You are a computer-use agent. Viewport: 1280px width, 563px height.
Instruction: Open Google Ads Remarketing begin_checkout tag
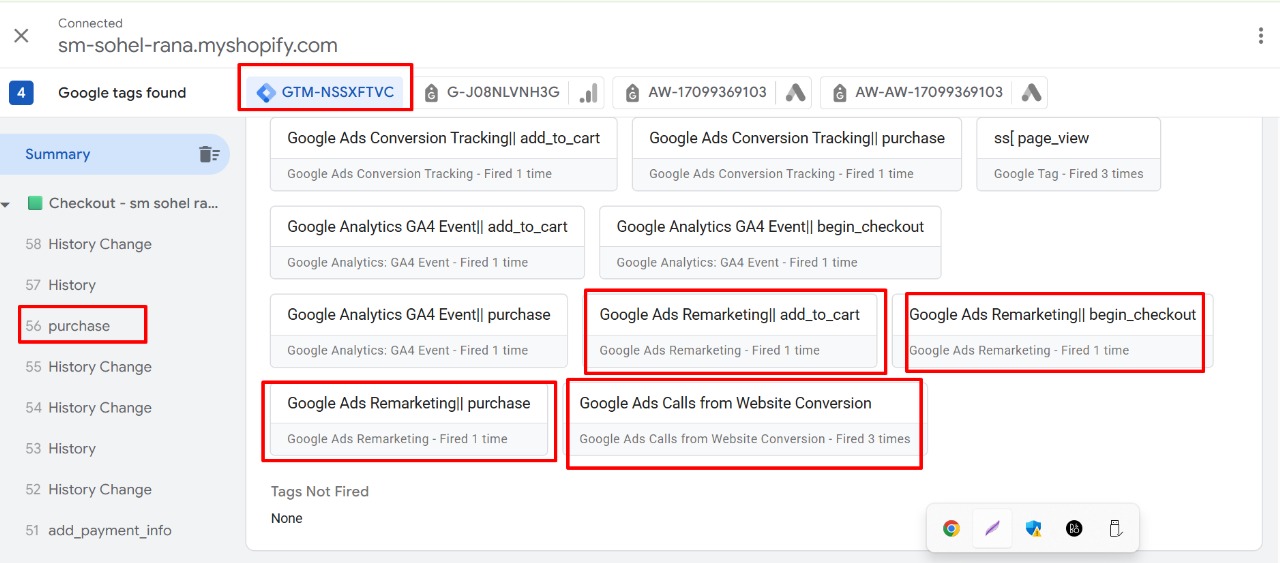[x=1052, y=330]
